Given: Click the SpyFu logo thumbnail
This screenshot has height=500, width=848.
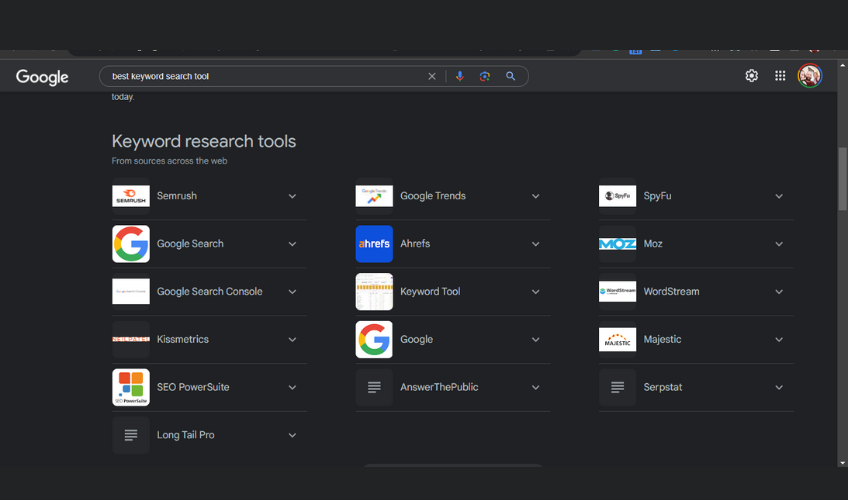Looking at the screenshot, I should point(618,196).
